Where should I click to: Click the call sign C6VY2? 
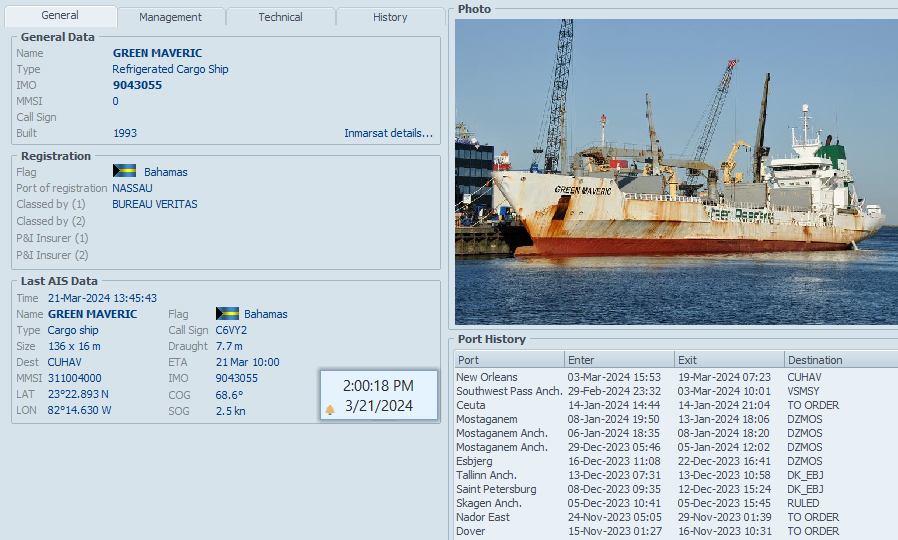pyautogui.click(x=231, y=330)
